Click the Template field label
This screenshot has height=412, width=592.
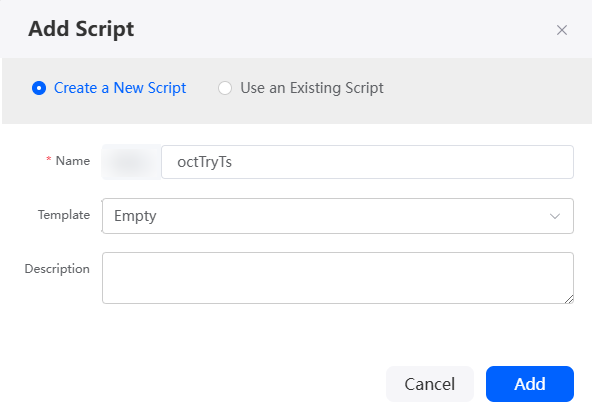click(x=64, y=215)
